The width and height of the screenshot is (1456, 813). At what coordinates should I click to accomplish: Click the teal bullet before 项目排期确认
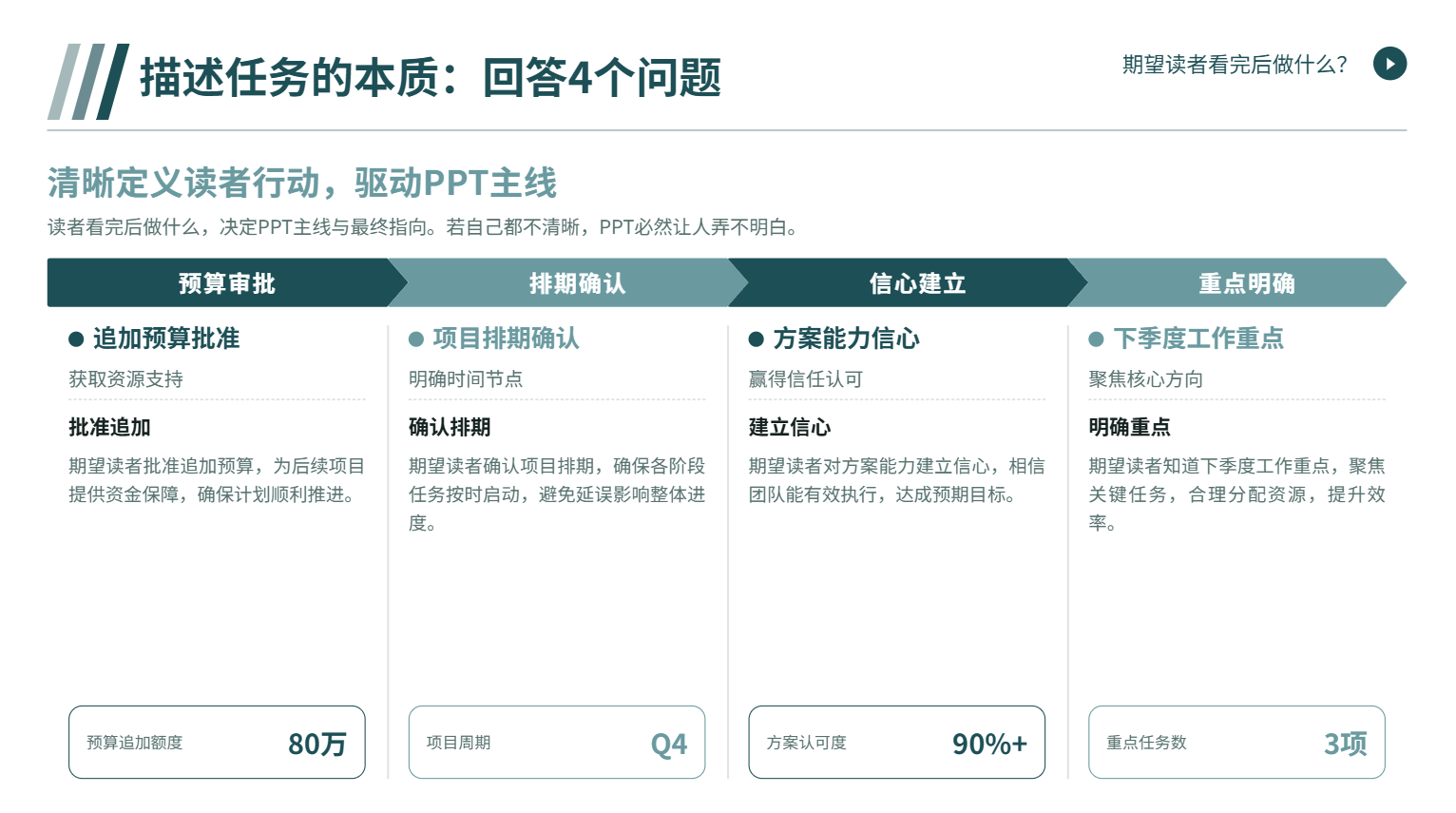(x=416, y=339)
